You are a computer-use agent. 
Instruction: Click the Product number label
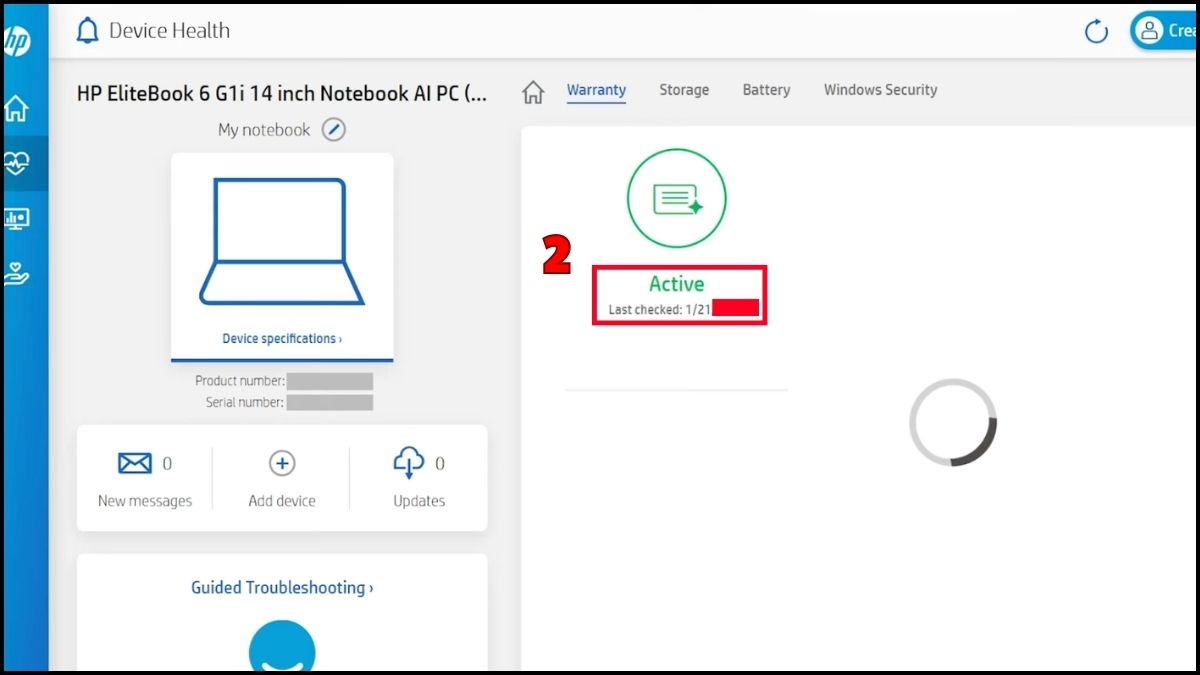240,381
